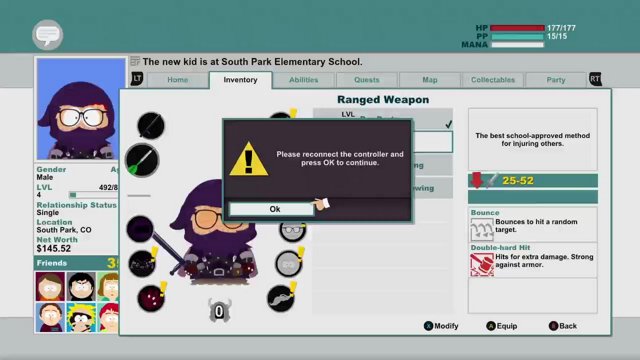Switch to the Collectables tab
This screenshot has height=360, width=640.
click(x=493, y=80)
